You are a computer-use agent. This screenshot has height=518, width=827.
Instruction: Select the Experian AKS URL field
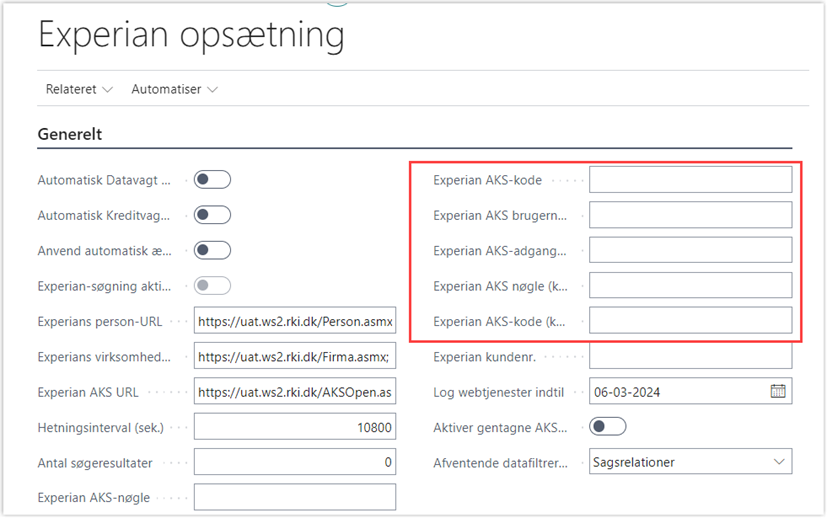click(x=295, y=391)
